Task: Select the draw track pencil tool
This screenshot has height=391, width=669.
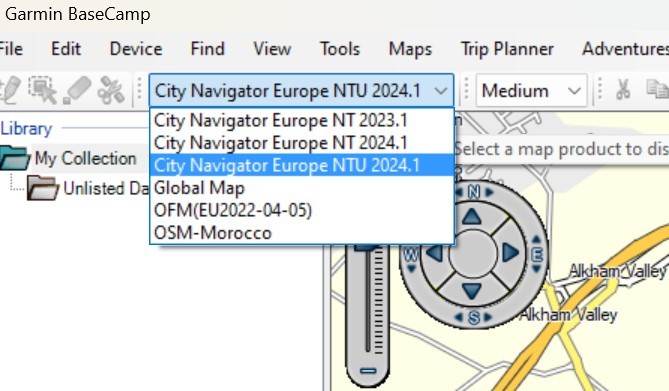Action: coord(9,90)
